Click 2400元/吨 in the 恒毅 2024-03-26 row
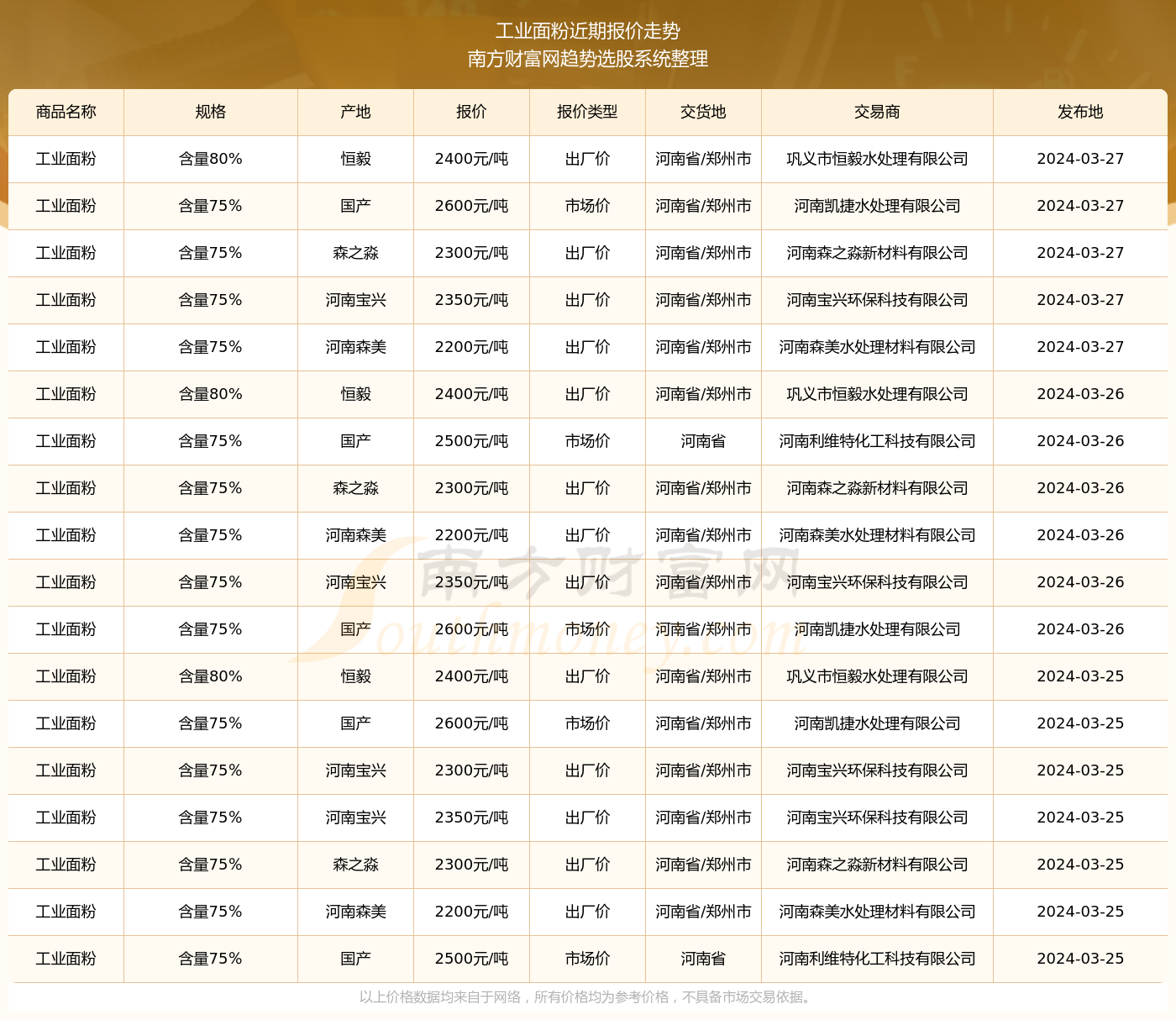The width and height of the screenshot is (1176, 1020). pyautogui.click(x=471, y=394)
